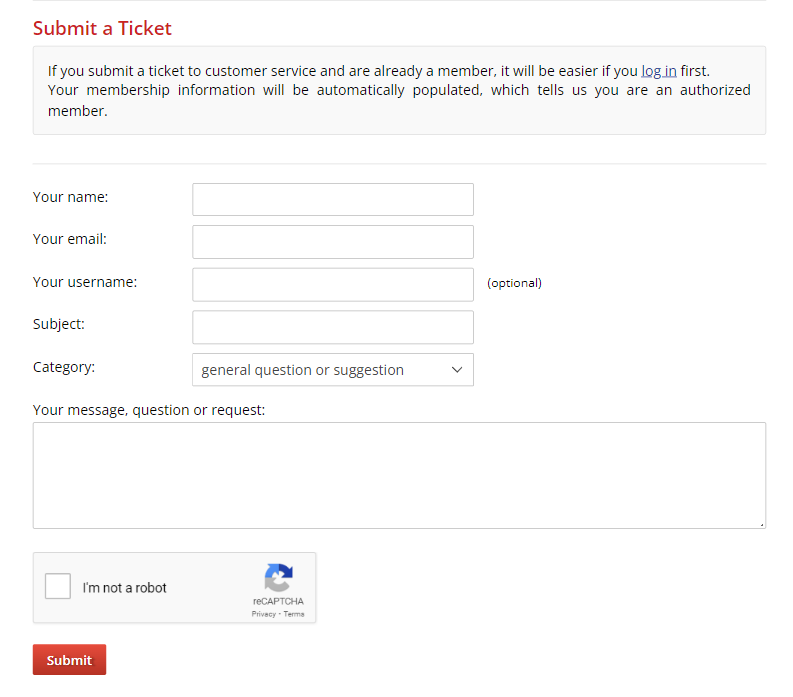This screenshot has height=697, width=793.
Task: Click the "Subject:" label text
Action: (59, 325)
